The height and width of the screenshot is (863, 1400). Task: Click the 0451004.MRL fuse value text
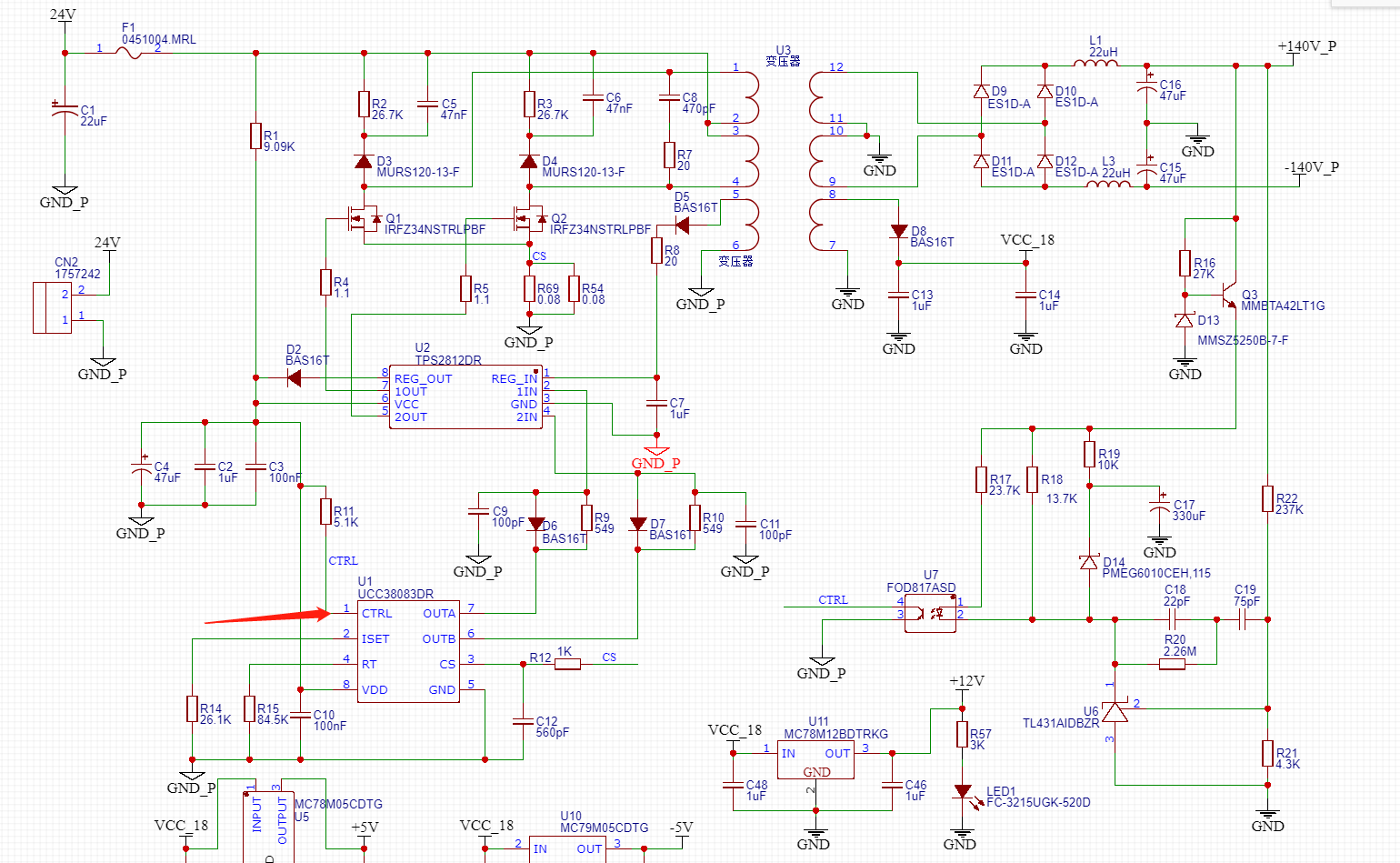tap(159, 40)
